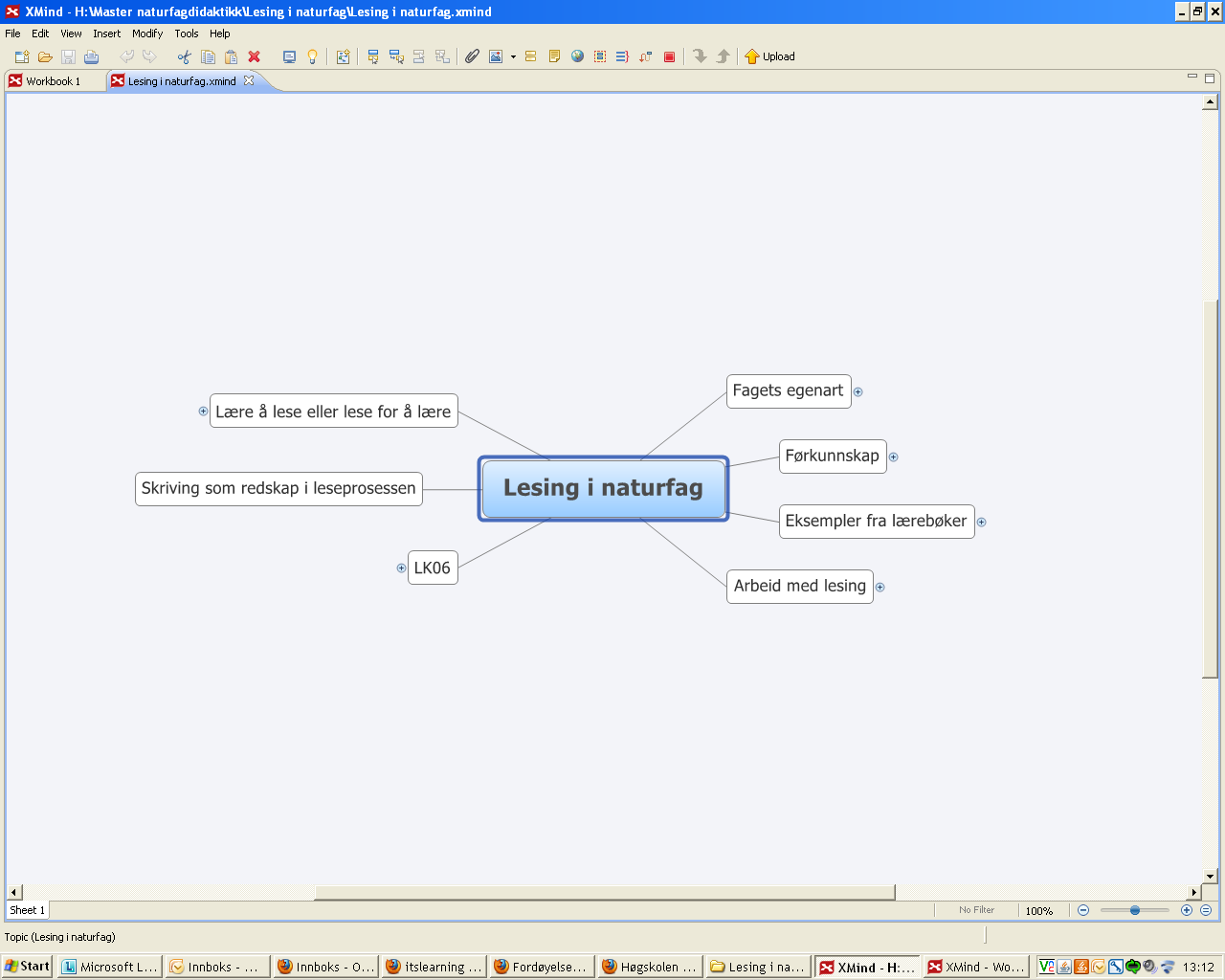The image size is (1225, 980).
Task: Insert an image into the topic
Action: (496, 56)
